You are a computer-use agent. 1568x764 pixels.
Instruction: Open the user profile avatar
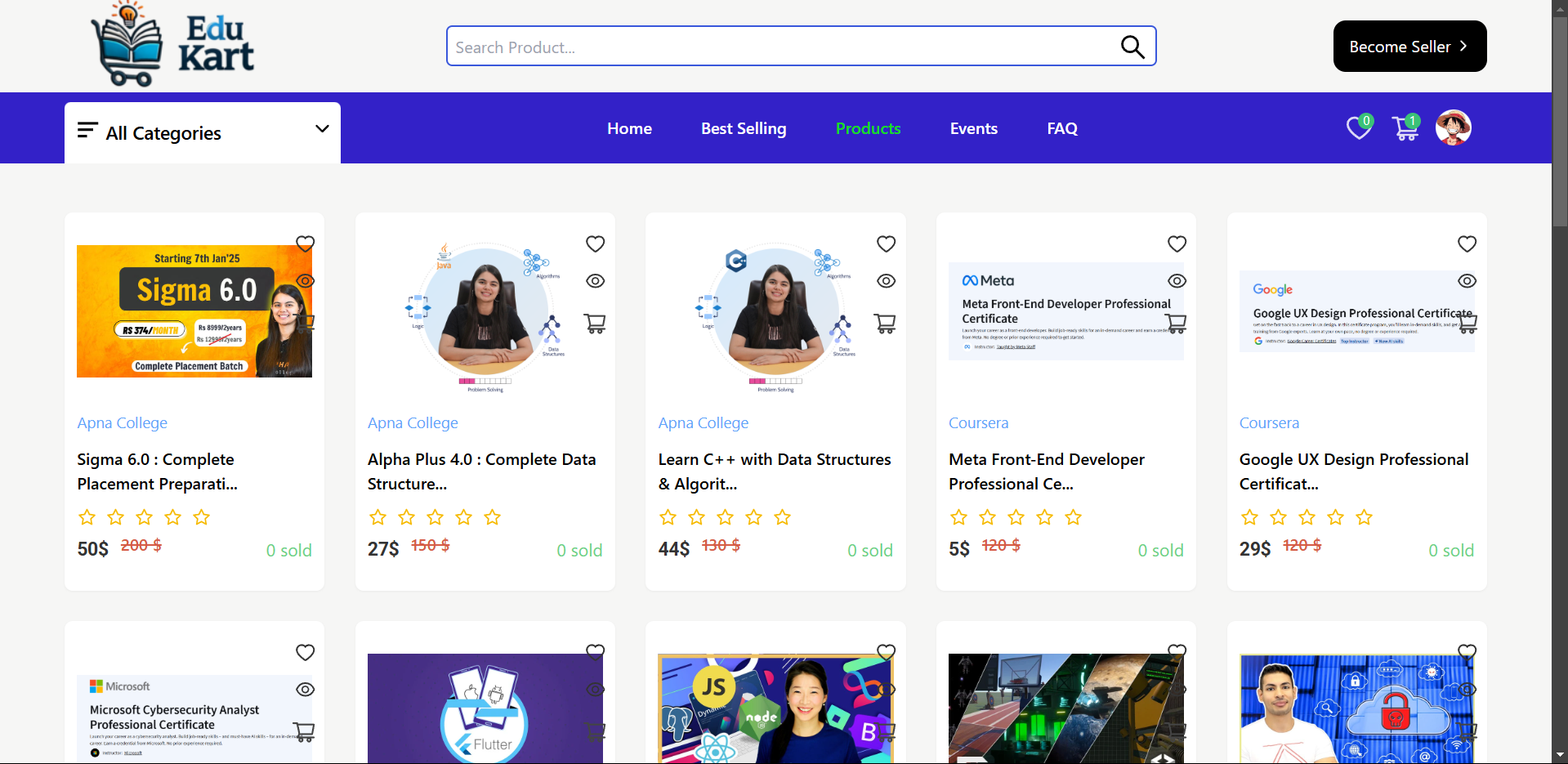[1454, 127]
